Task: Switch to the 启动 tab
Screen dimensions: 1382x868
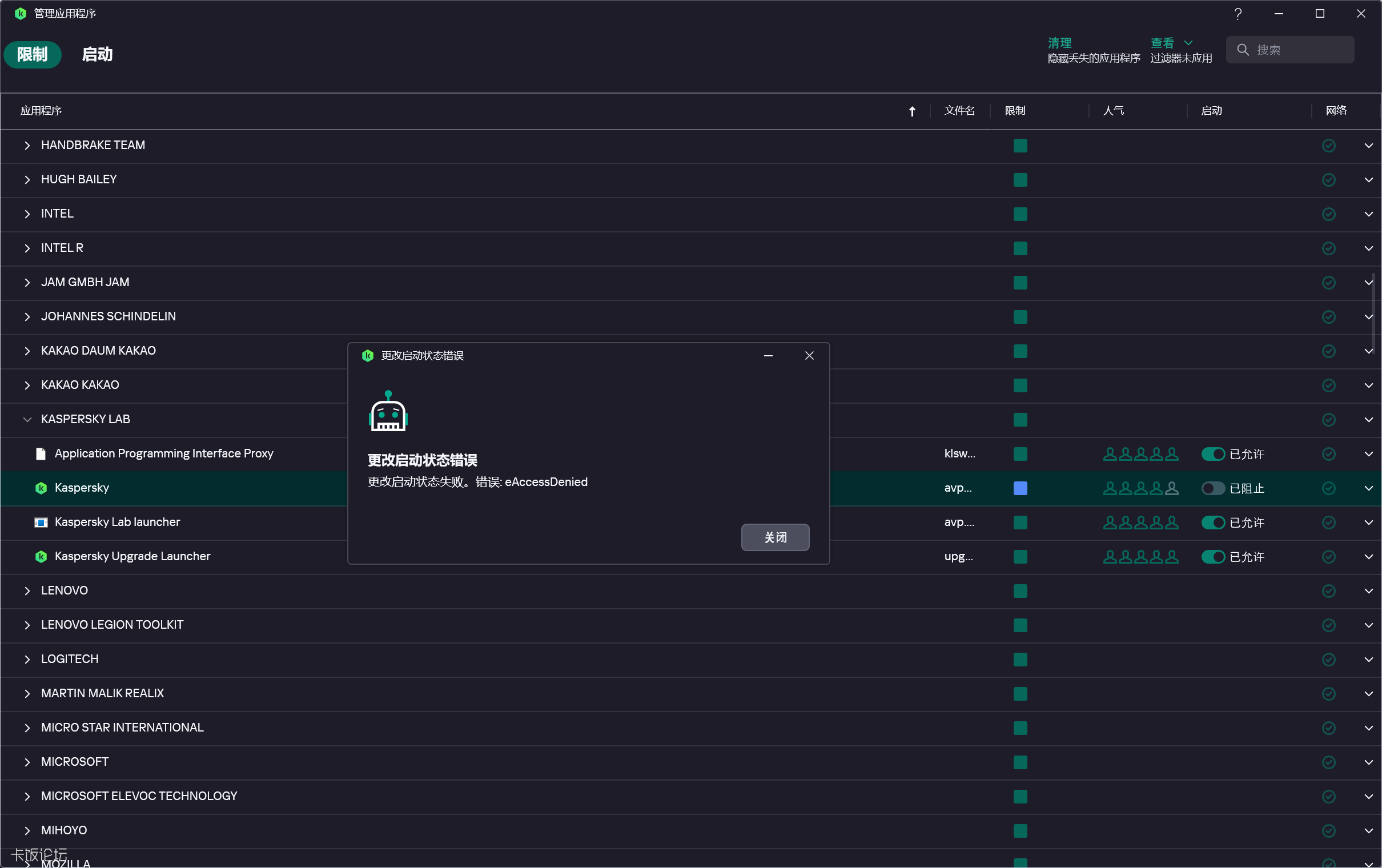Action: pos(97,55)
